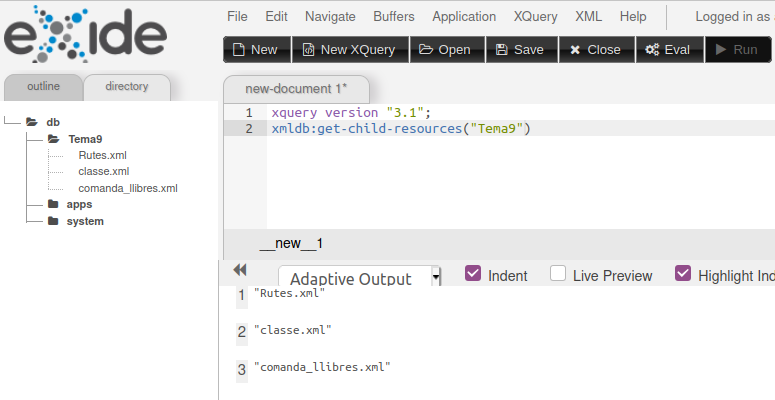Viewport: 775px width, 400px height.
Task: Open Rutes.xml from the directory tree
Action: 102,155
